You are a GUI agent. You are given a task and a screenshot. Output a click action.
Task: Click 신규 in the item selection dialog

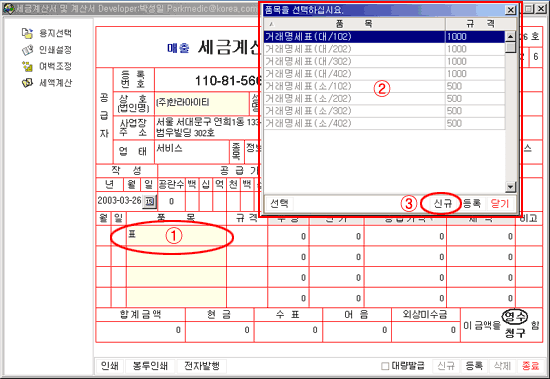[x=442, y=203]
